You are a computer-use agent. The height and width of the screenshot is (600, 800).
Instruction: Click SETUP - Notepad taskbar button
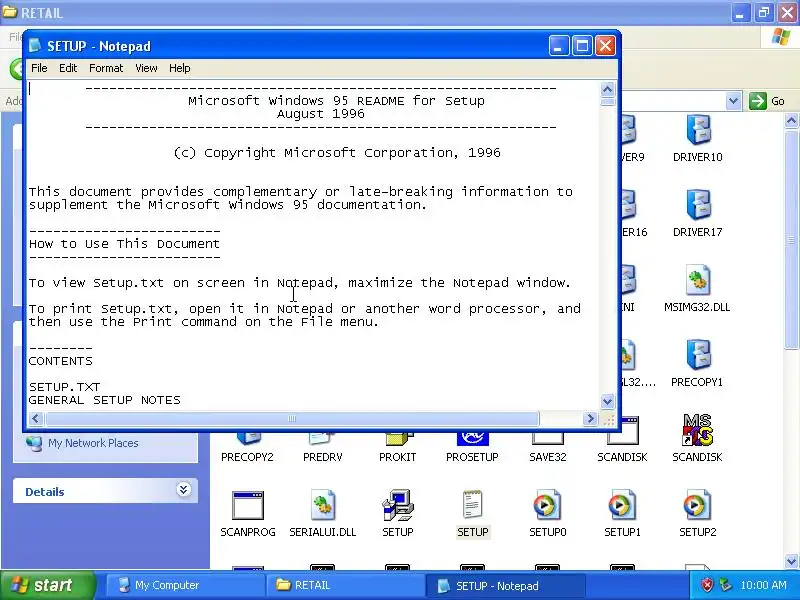tap(504, 585)
